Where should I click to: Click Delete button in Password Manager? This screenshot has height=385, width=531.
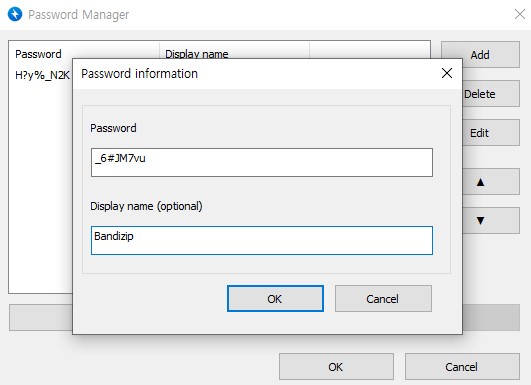491,94
